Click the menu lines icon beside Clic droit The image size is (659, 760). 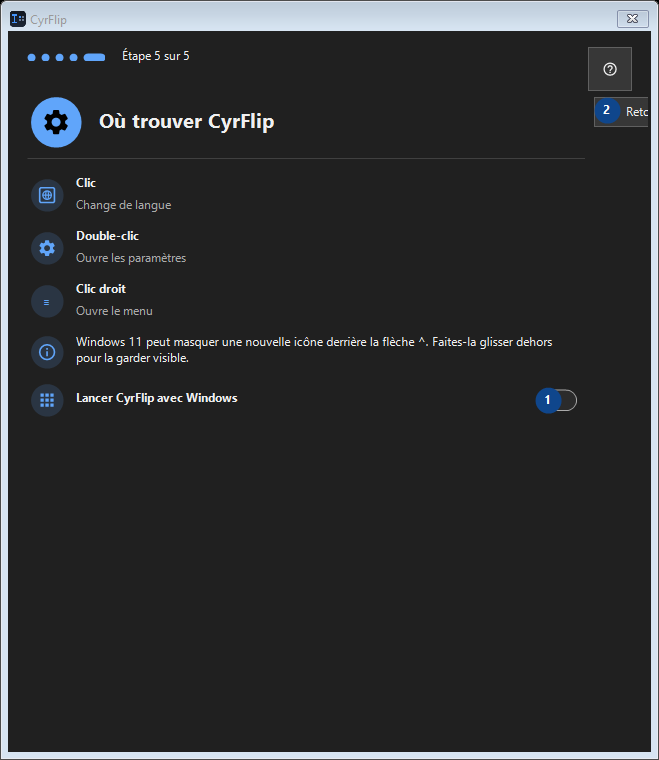click(47, 301)
